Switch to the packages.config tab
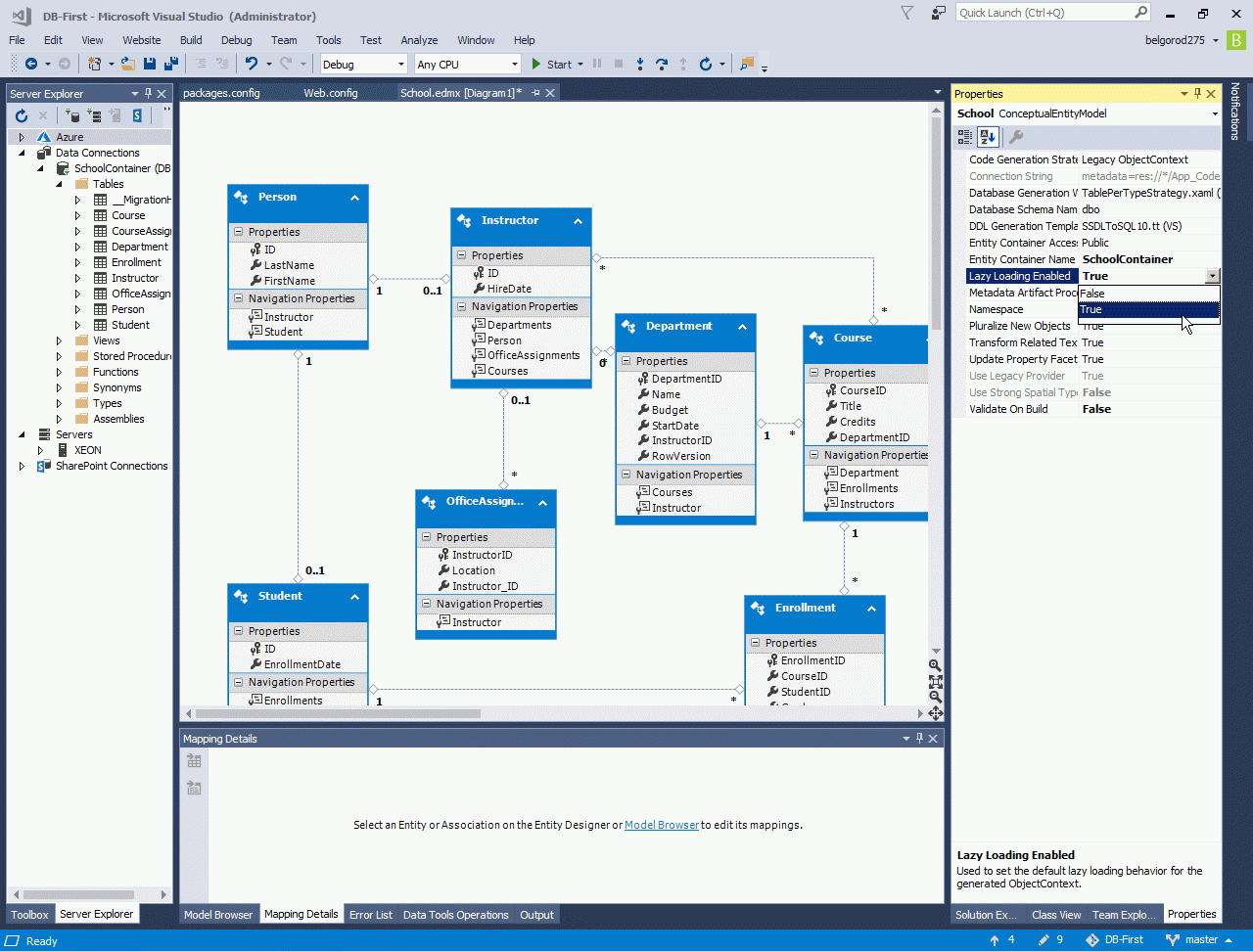This screenshot has height=952, width=1253. point(221,93)
